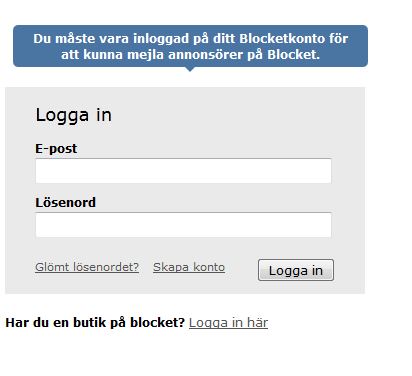Place cursor in the password box
This screenshot has width=412, height=376.
(x=183, y=225)
